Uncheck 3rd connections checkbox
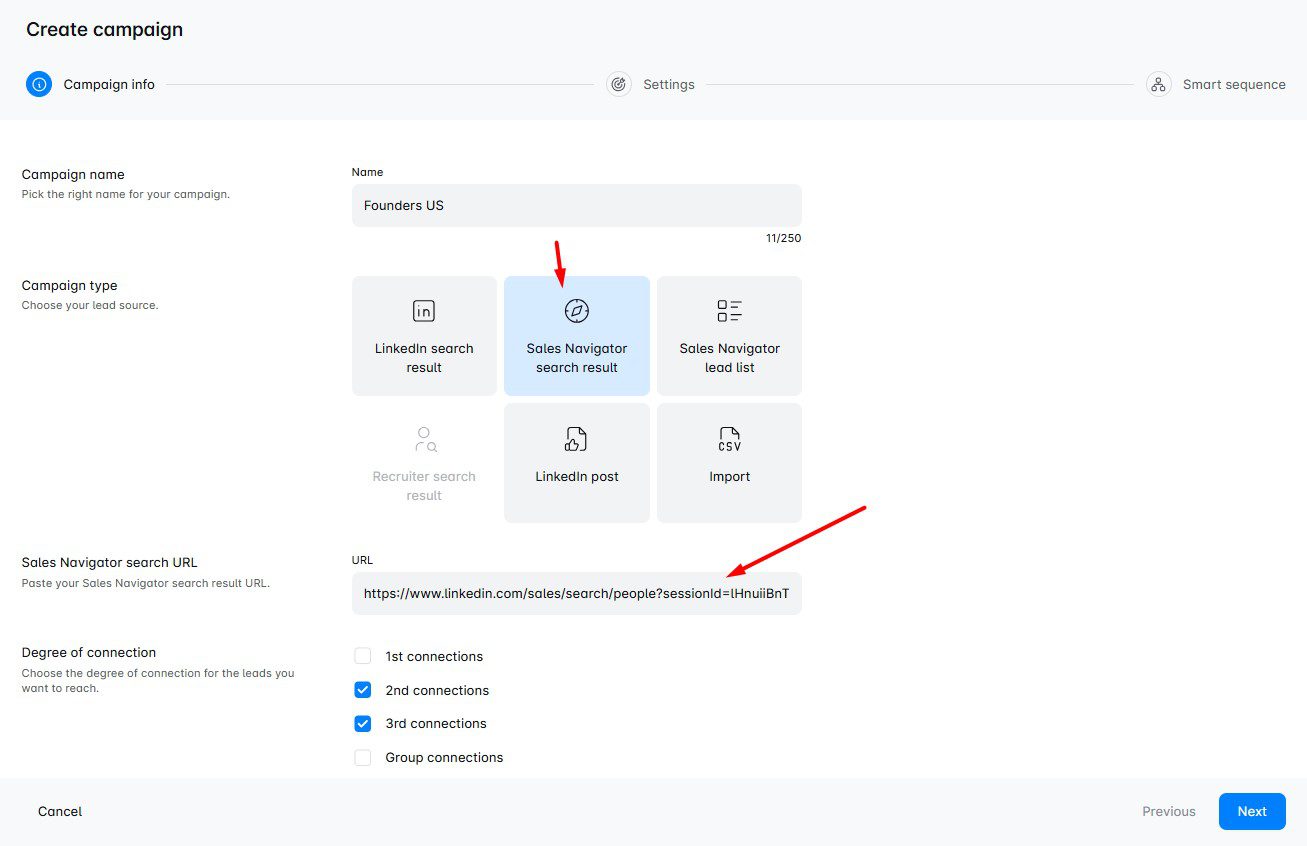This screenshot has width=1307, height=846. click(x=363, y=723)
